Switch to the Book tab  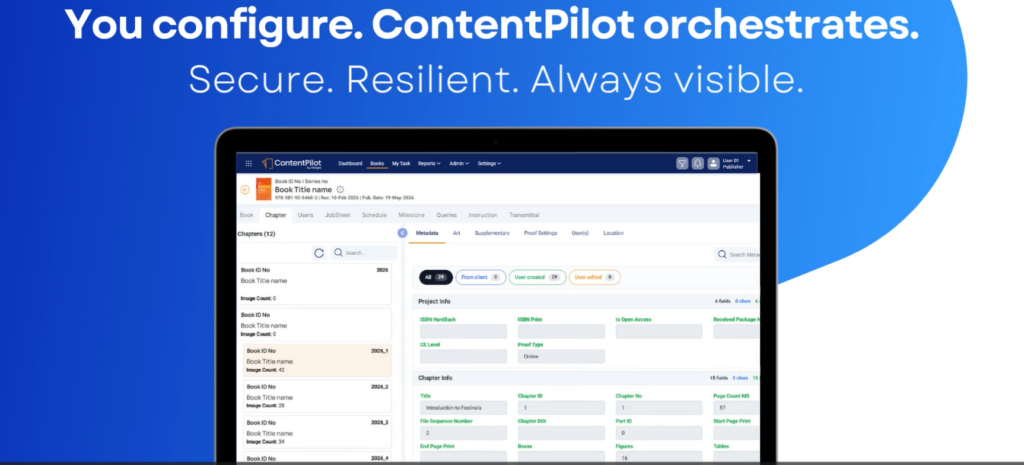point(246,215)
